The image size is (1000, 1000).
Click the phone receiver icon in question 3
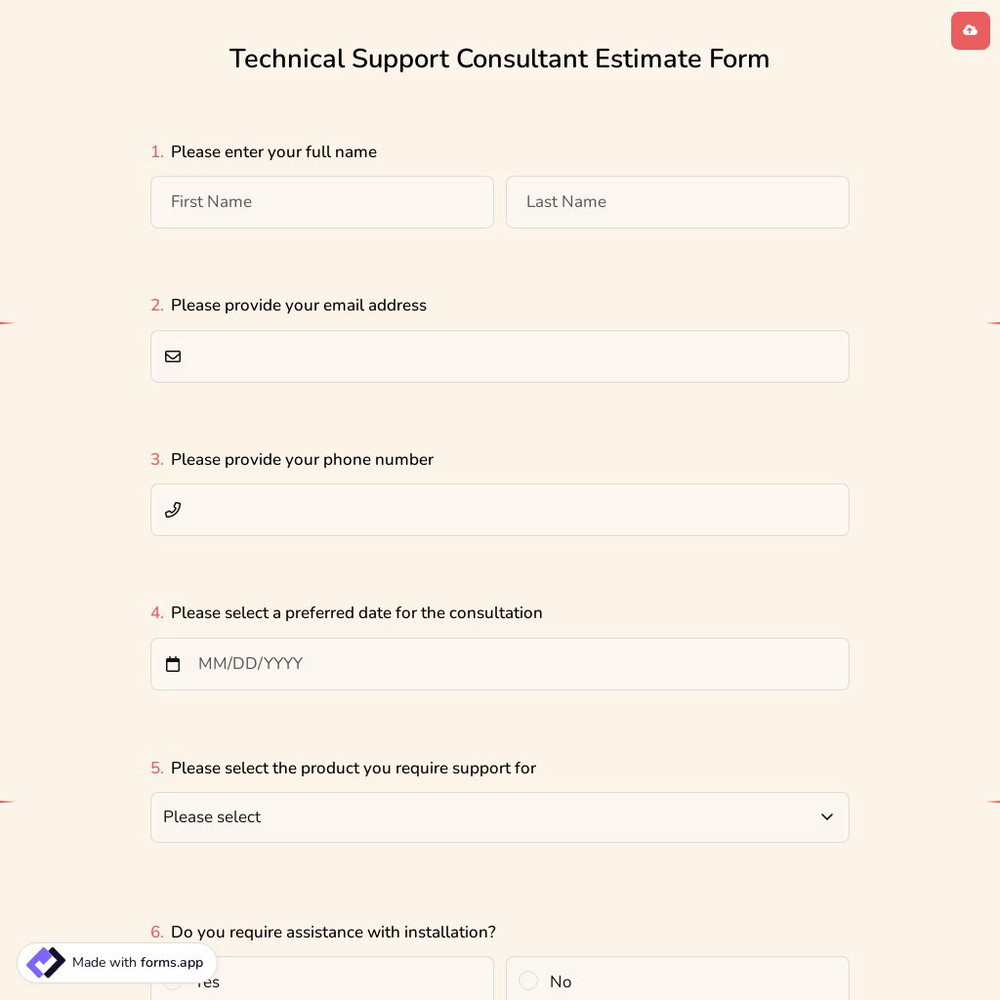point(173,510)
